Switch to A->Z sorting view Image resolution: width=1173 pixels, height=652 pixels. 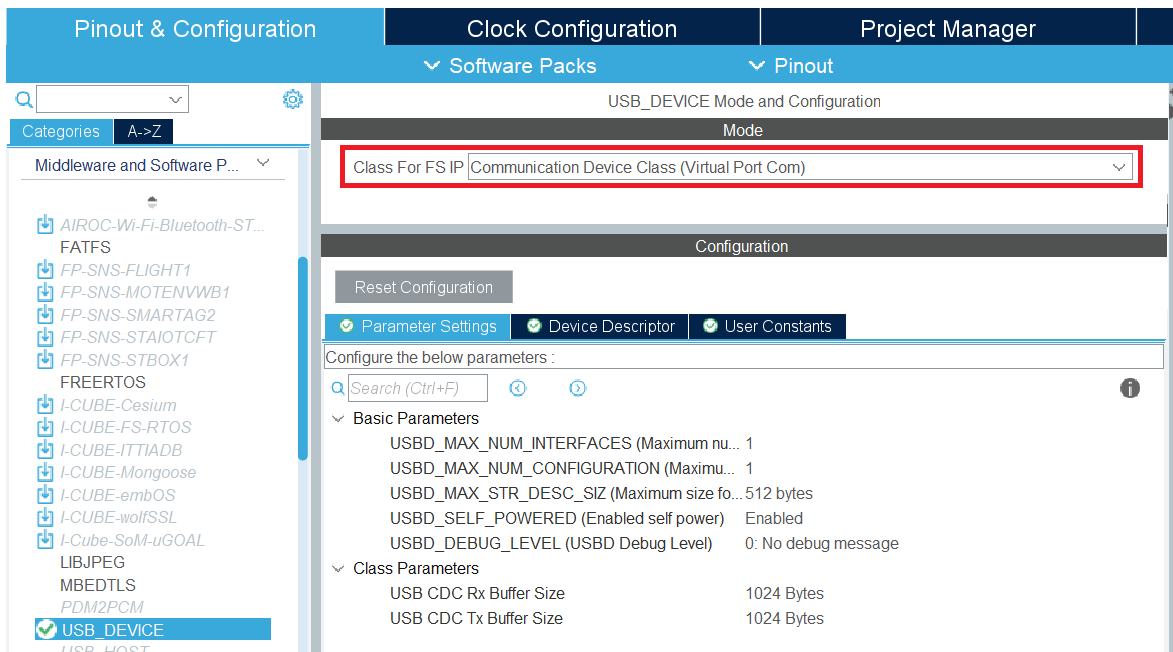(x=143, y=131)
